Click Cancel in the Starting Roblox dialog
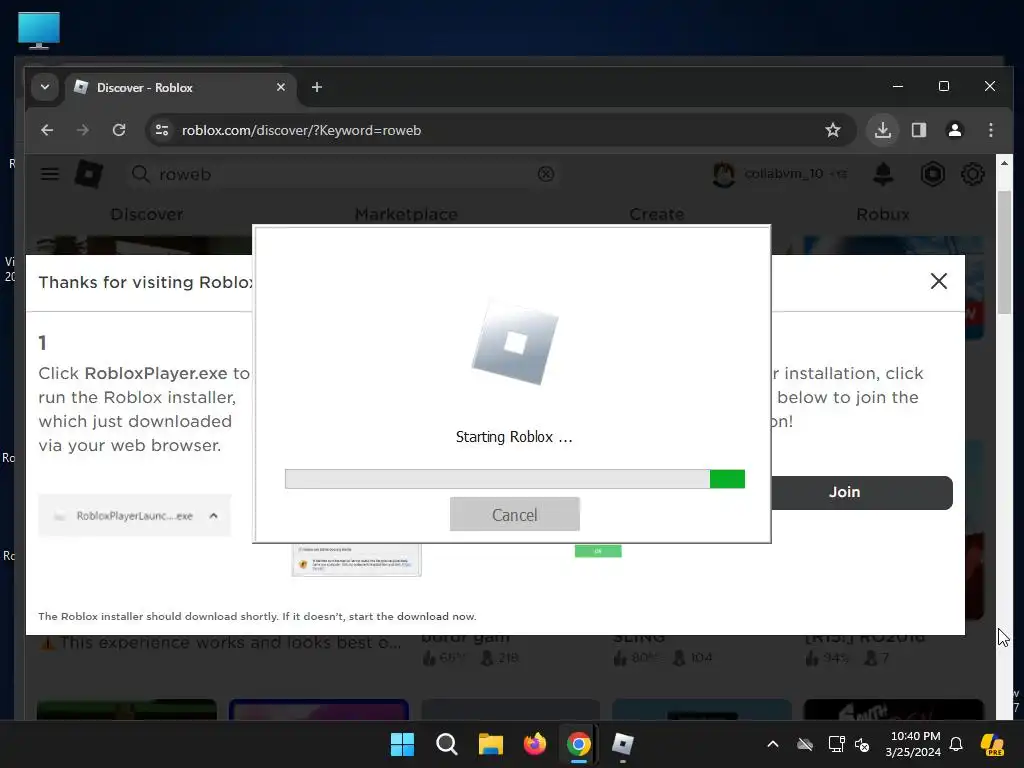Image resolution: width=1024 pixels, height=768 pixels. point(515,514)
